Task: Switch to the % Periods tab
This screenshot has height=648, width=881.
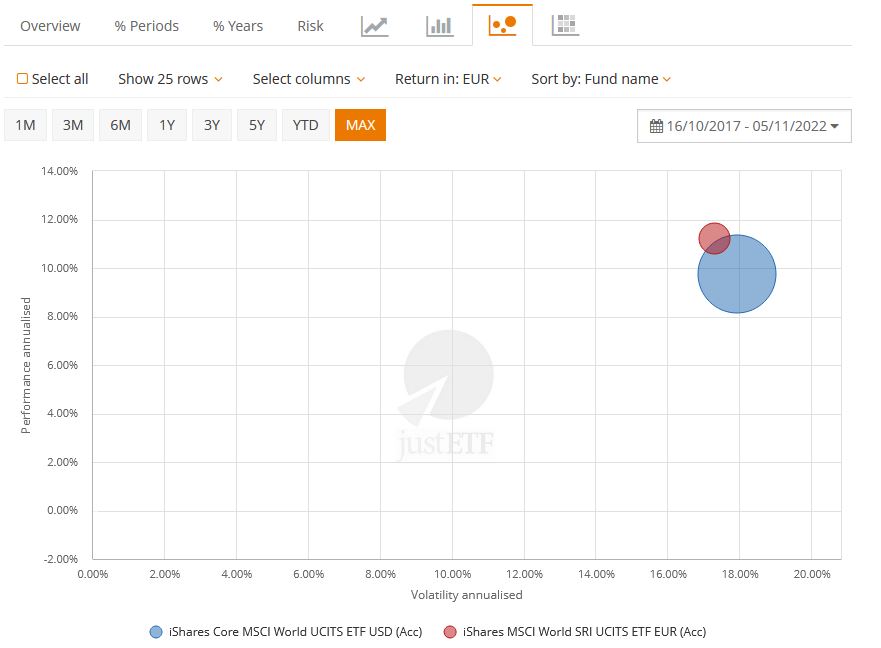Action: pos(147,26)
